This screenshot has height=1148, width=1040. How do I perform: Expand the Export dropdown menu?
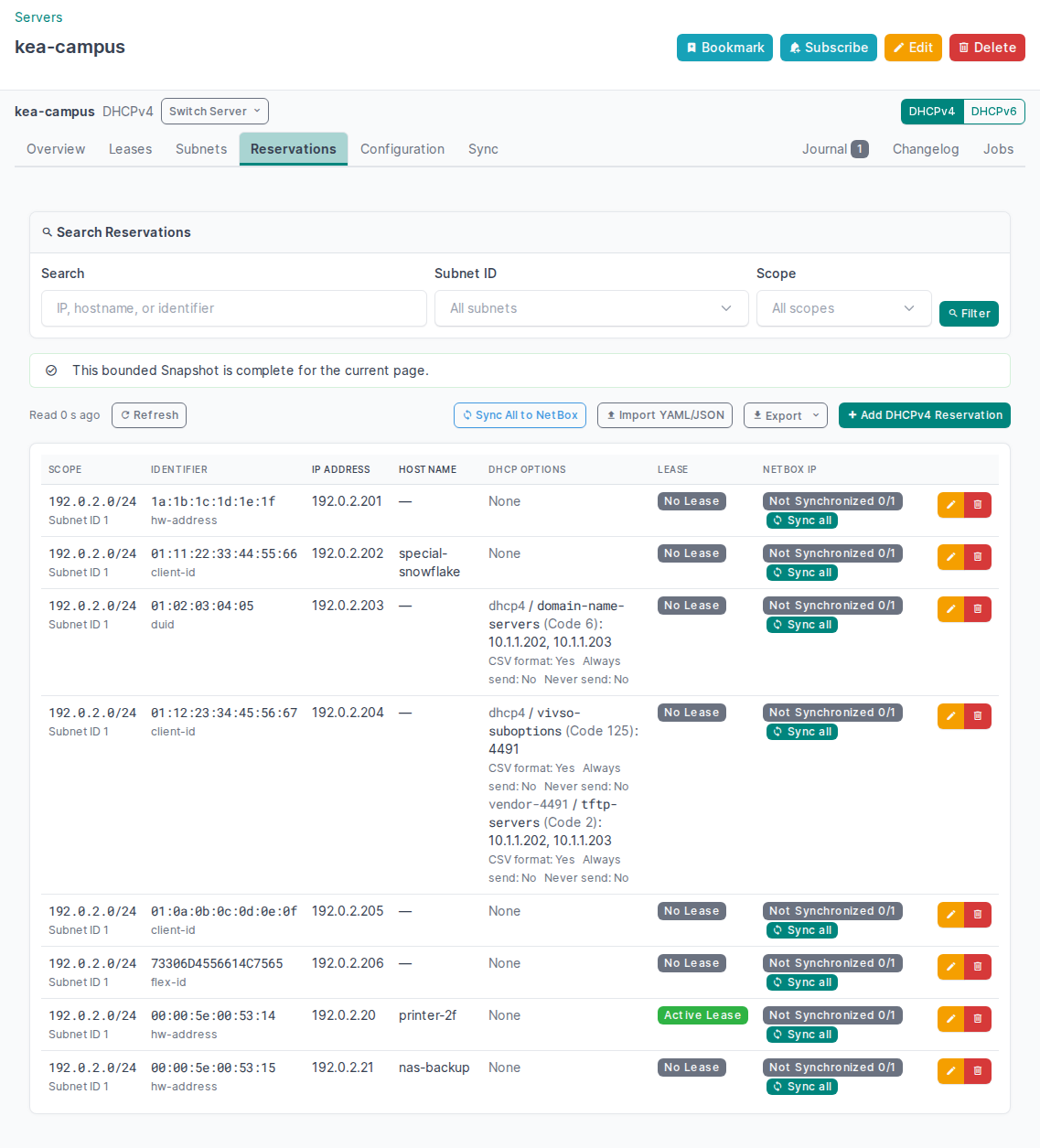click(786, 415)
